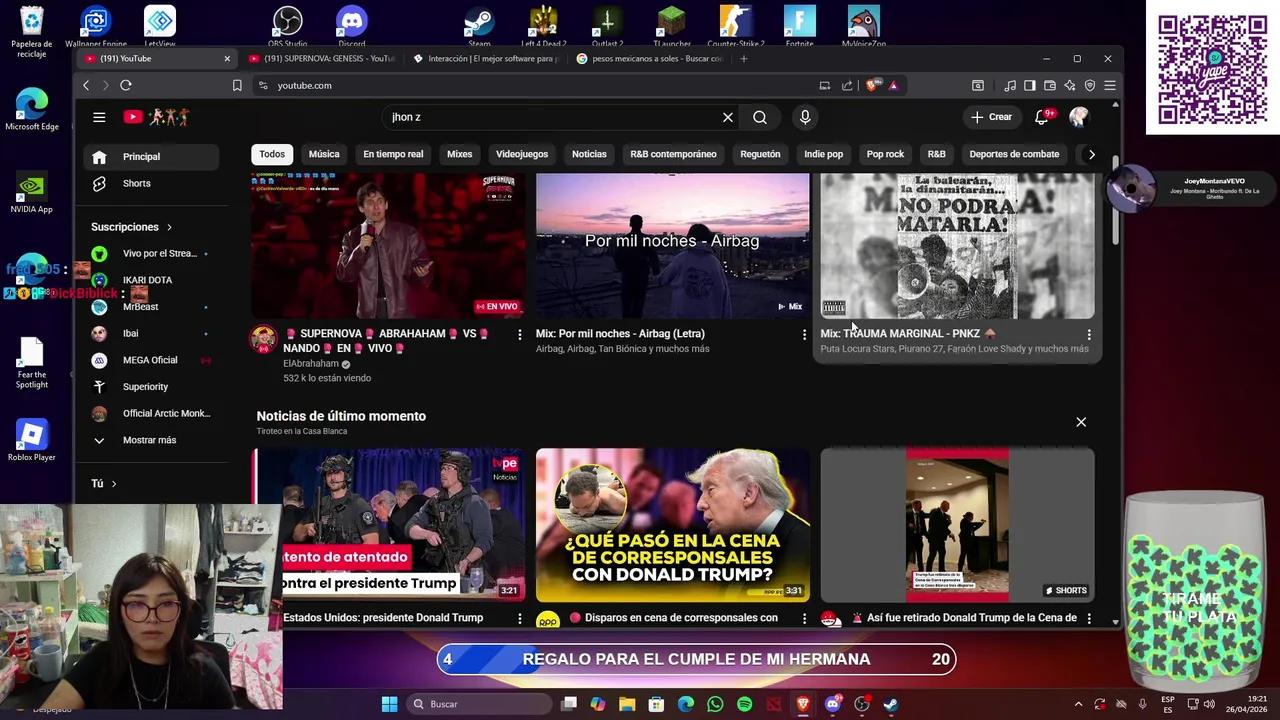This screenshot has height=720, width=1280.
Task: Open browser playlist music note icon
Action: click(1010, 85)
